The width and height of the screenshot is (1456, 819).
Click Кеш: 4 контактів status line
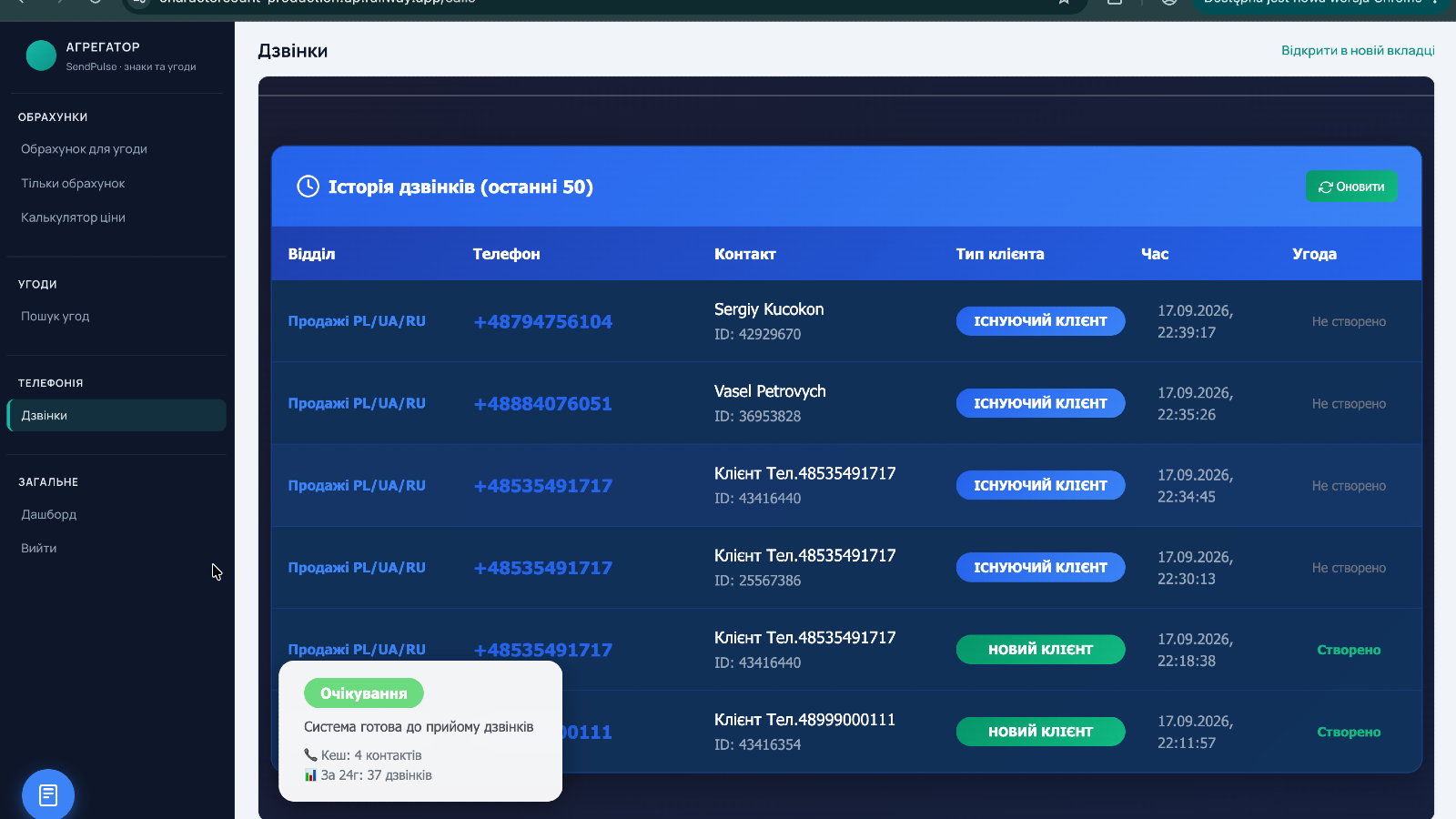click(x=363, y=755)
